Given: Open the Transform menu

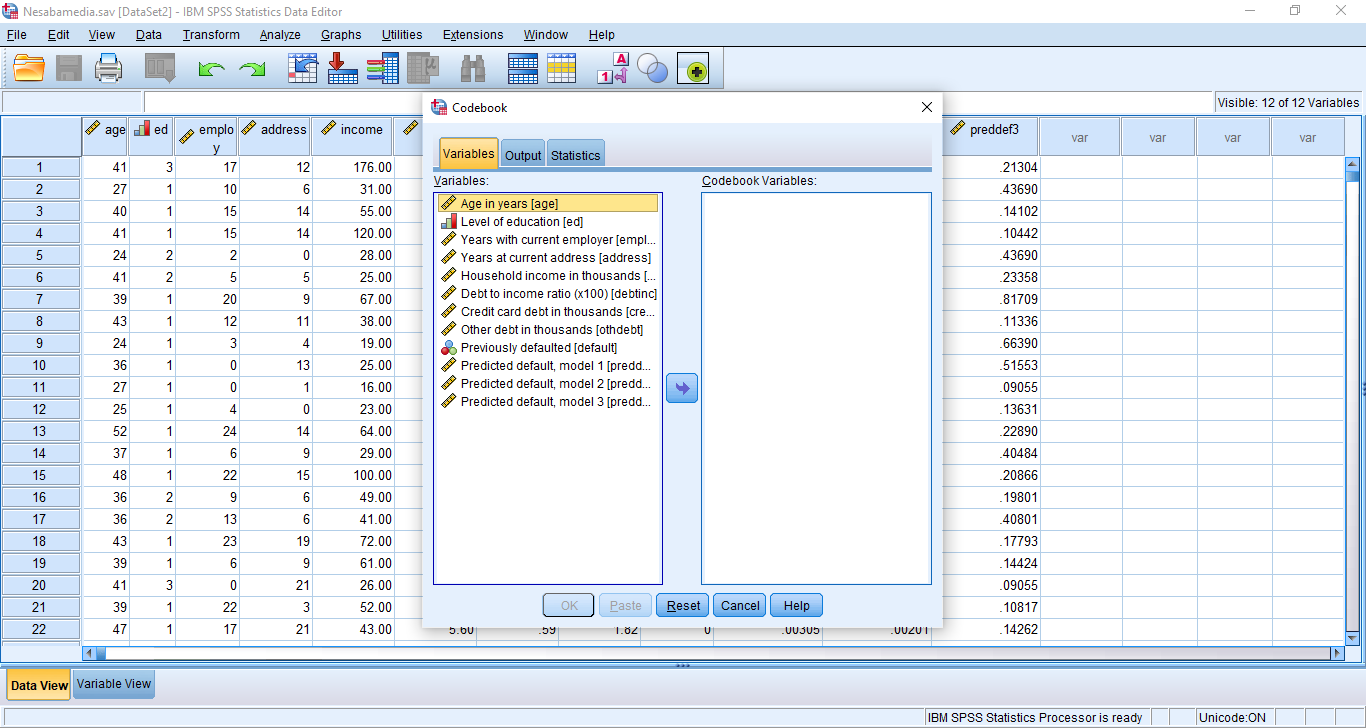Looking at the screenshot, I should (211, 35).
